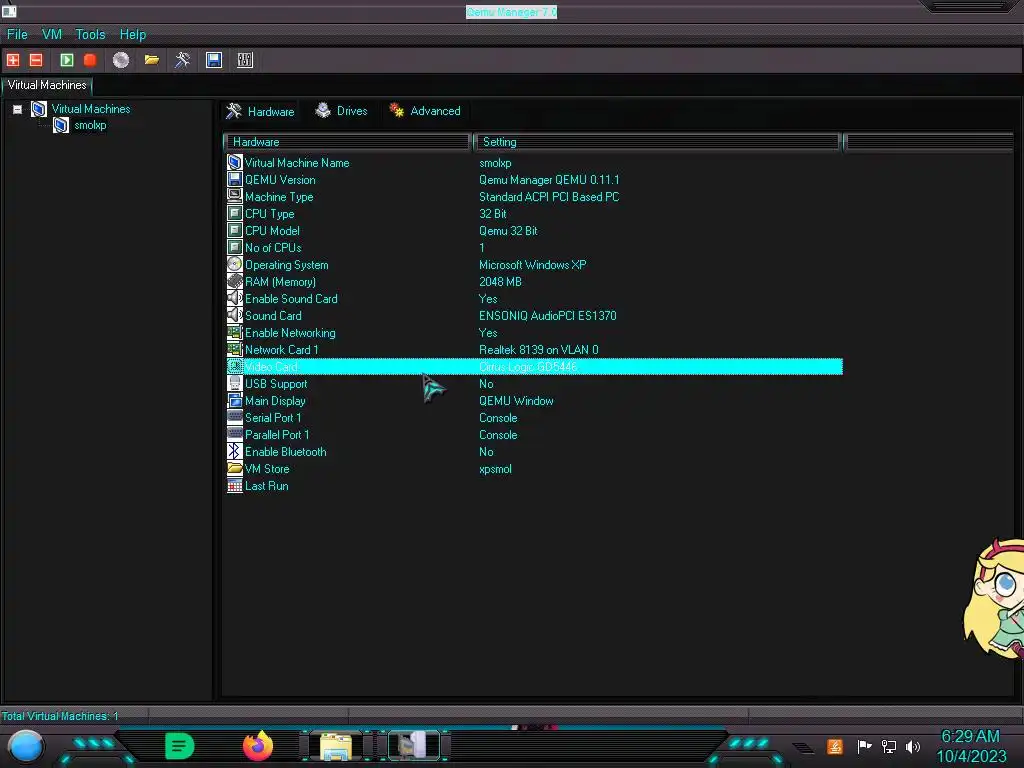Image resolution: width=1024 pixels, height=768 pixels.
Task: Select the Main Display row
Action: 534,400
